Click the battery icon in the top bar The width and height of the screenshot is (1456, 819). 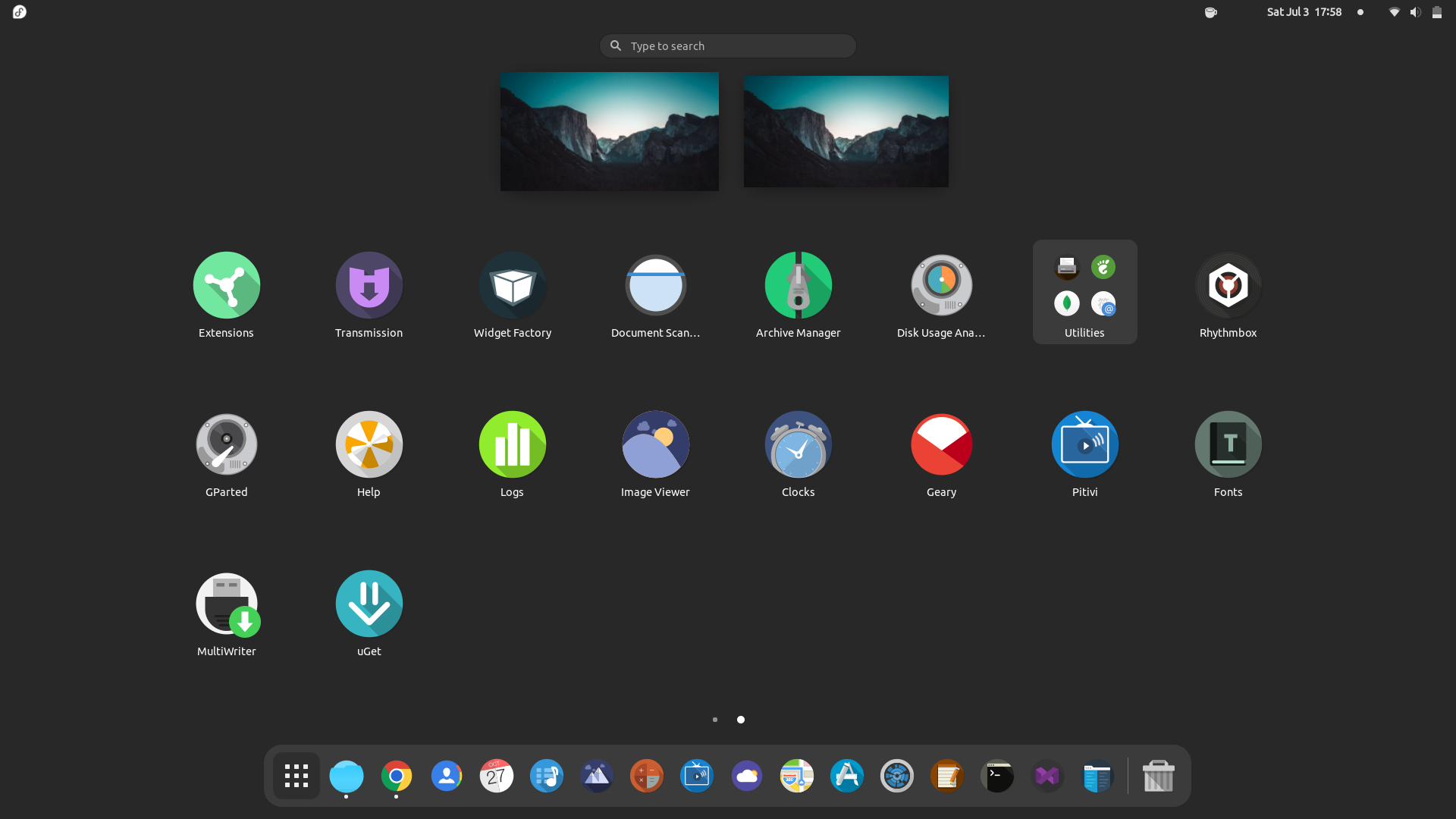click(x=1437, y=11)
